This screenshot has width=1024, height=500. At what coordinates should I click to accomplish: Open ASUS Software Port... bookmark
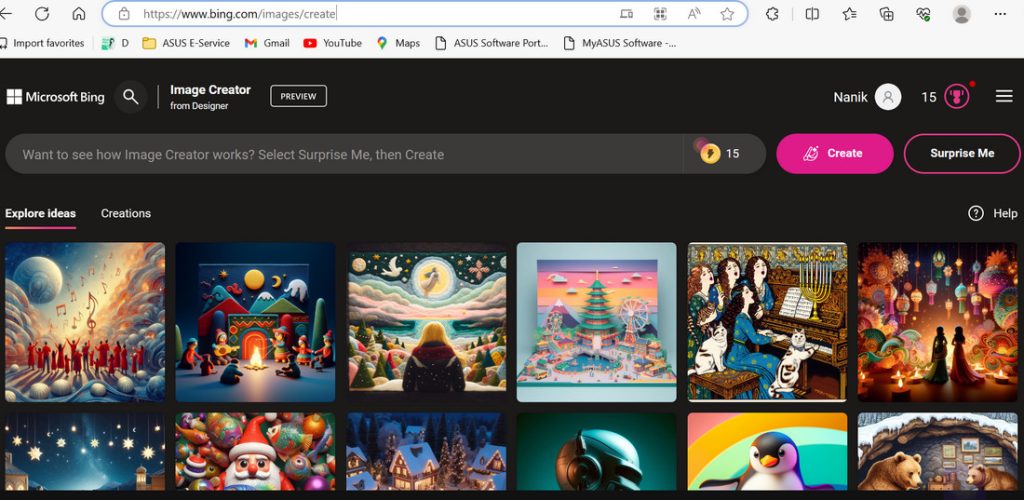491,43
